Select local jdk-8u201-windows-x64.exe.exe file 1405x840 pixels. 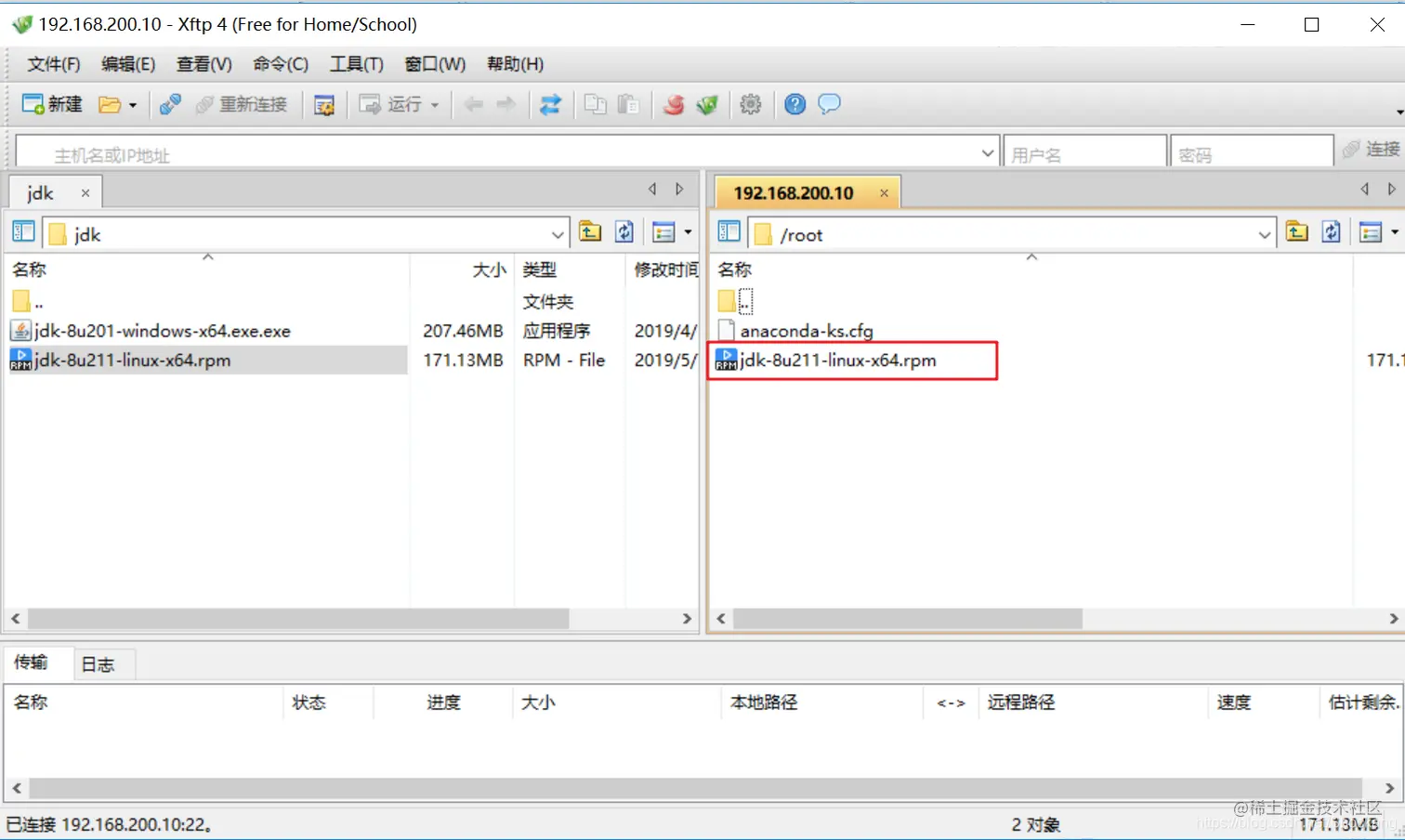tap(151, 331)
